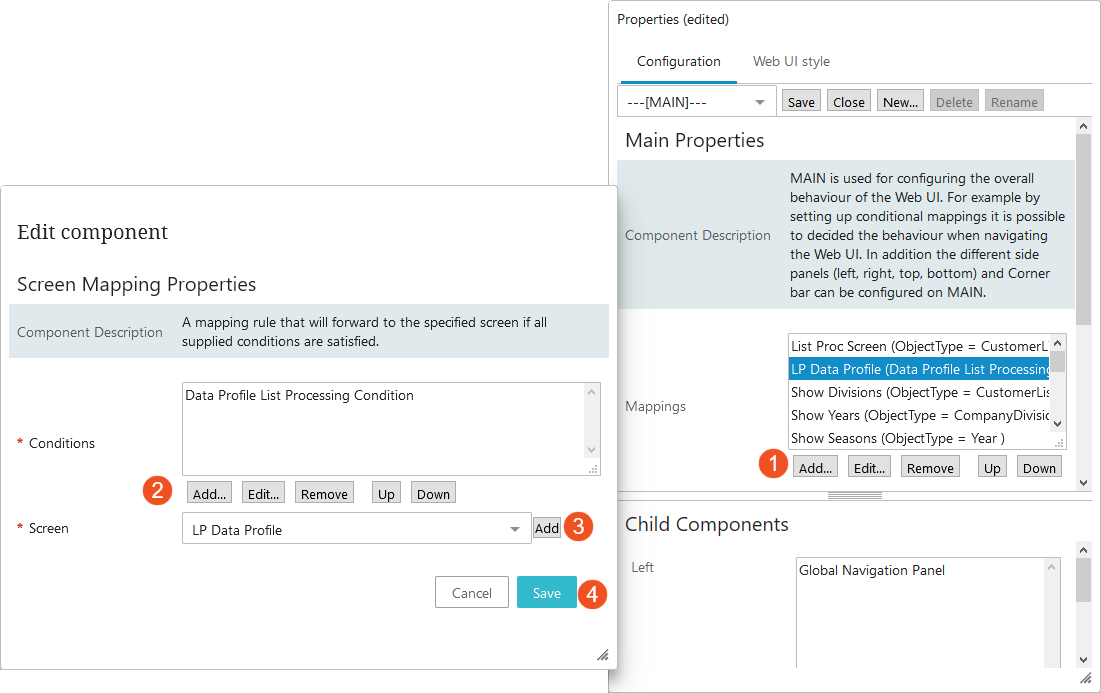Move the selected mapping Down
1101x693 pixels.
(x=1039, y=467)
